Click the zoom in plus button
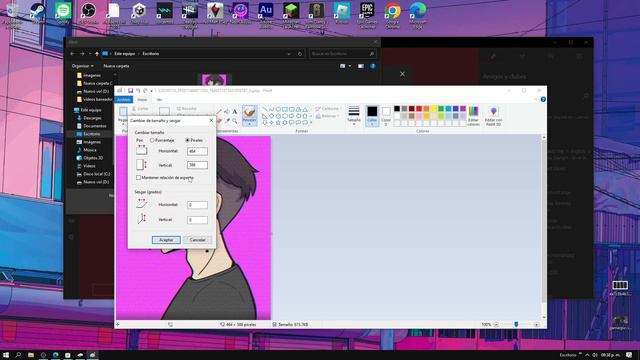This screenshot has height=360, width=640. click(536, 324)
